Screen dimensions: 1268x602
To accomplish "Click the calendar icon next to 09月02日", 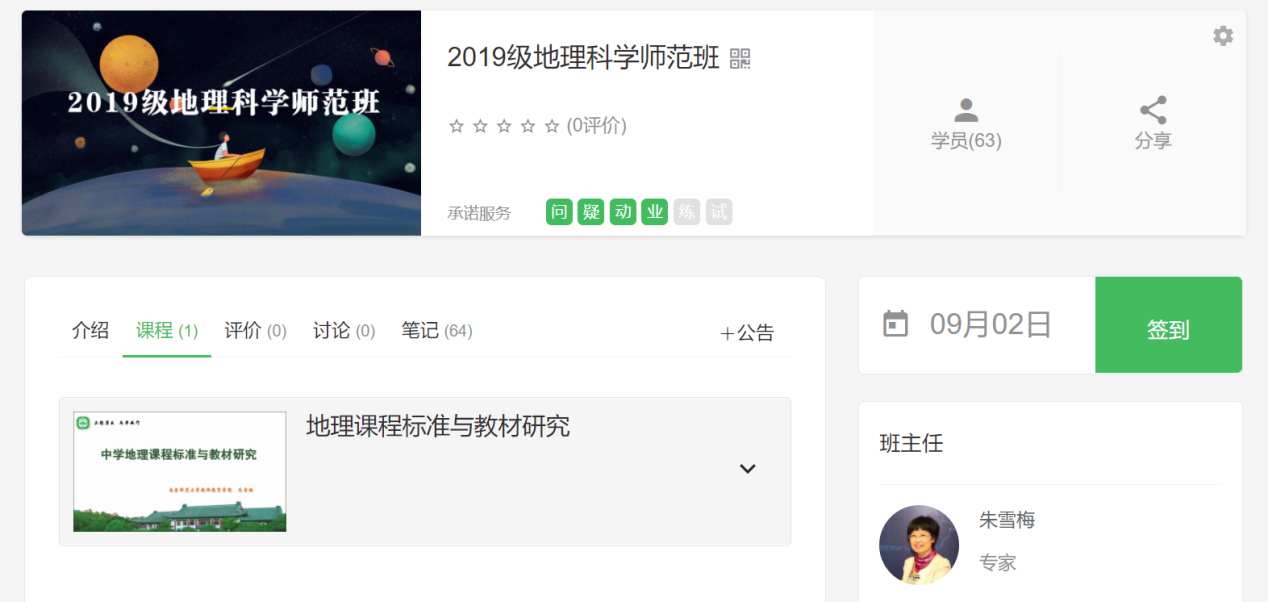I will [896, 324].
